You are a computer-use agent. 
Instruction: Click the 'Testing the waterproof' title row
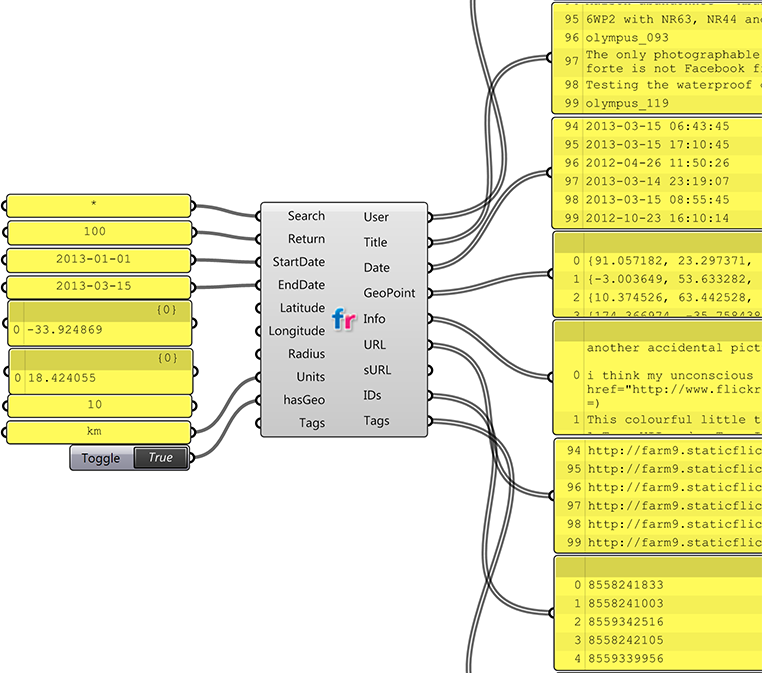(x=658, y=85)
